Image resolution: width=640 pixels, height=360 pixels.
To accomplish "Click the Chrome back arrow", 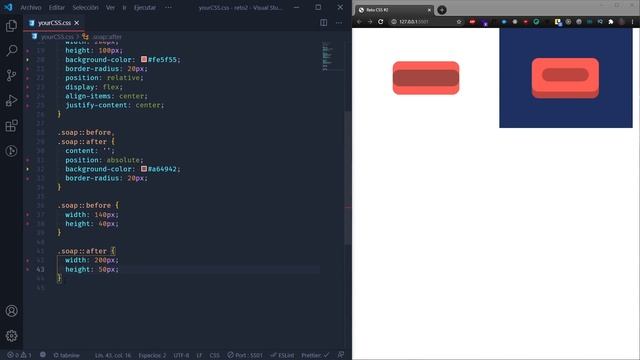I will pos(359,22).
